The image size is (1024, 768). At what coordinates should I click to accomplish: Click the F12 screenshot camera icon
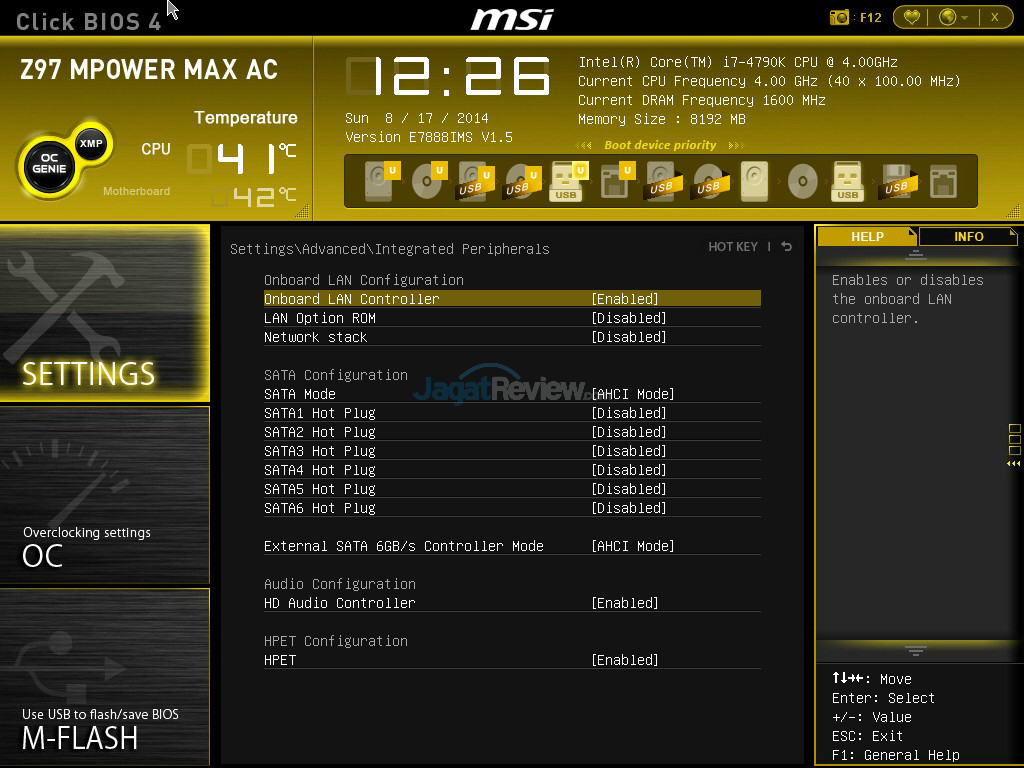[839, 17]
